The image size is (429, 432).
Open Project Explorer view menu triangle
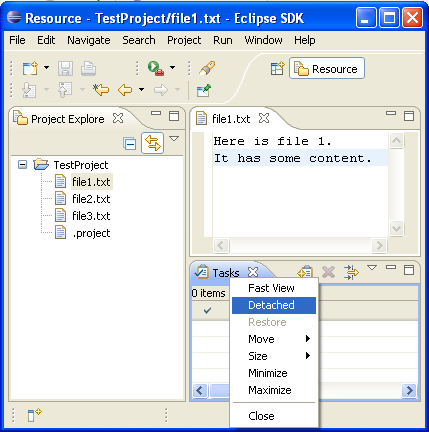coord(174,138)
